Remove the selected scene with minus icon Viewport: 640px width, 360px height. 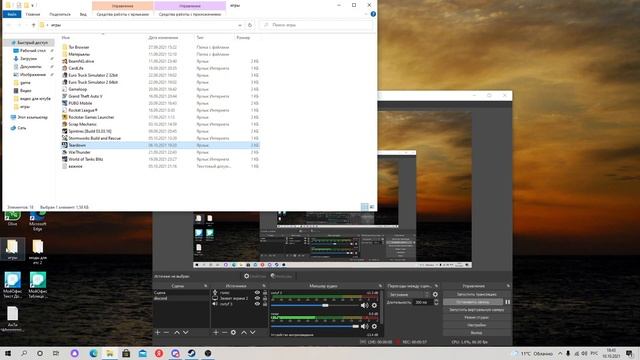(x=166, y=333)
